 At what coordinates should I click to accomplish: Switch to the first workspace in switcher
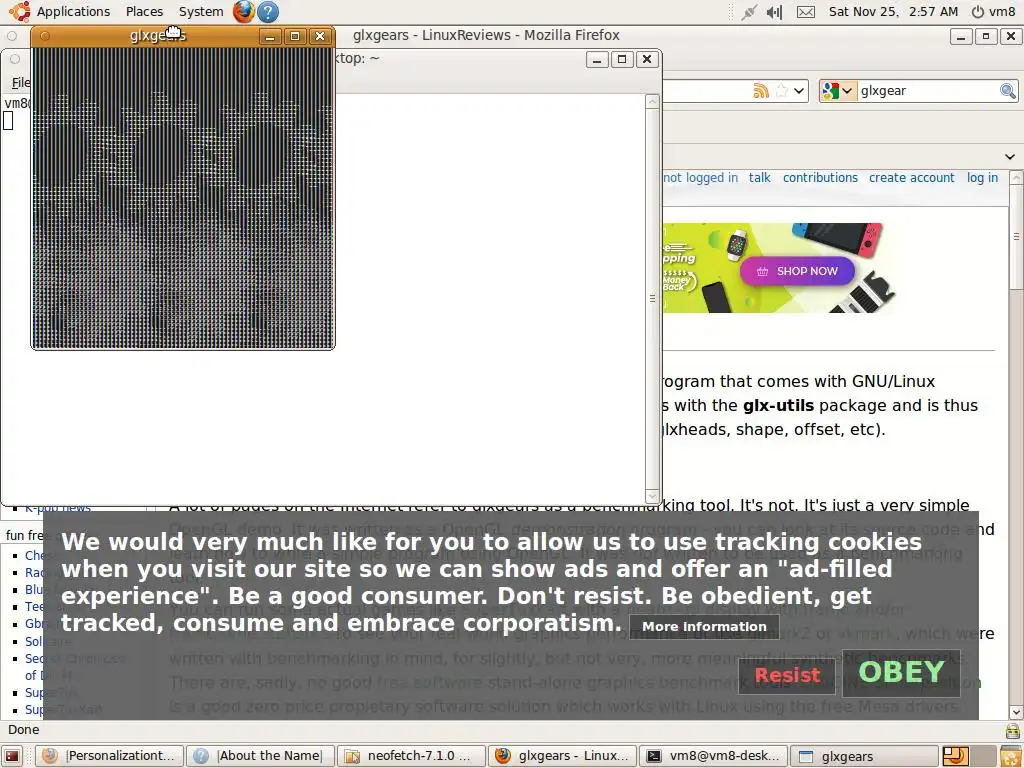pos(955,756)
